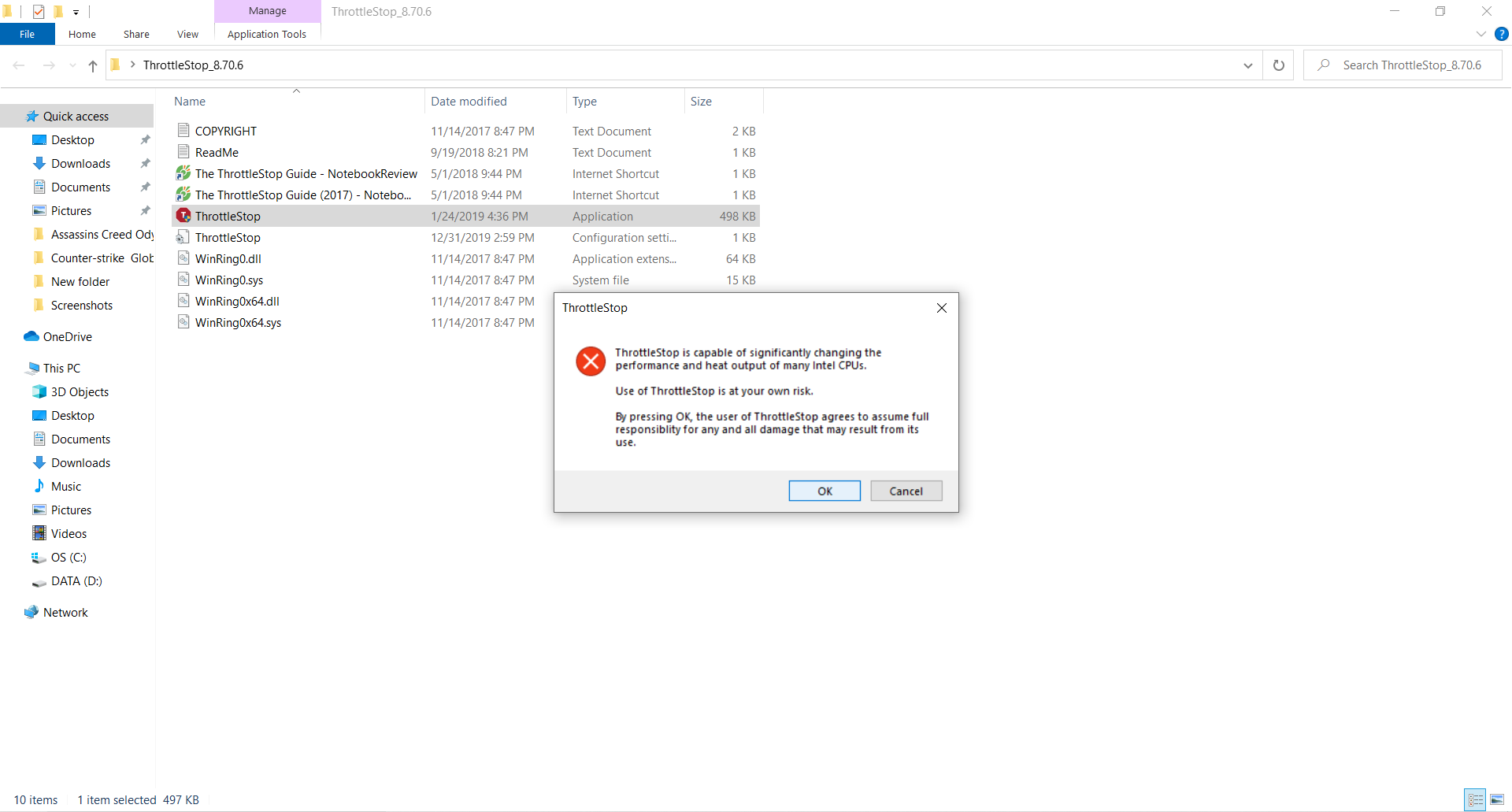The image size is (1512, 812).
Task: Select the ThrottleStop application icon
Action: pos(183,216)
